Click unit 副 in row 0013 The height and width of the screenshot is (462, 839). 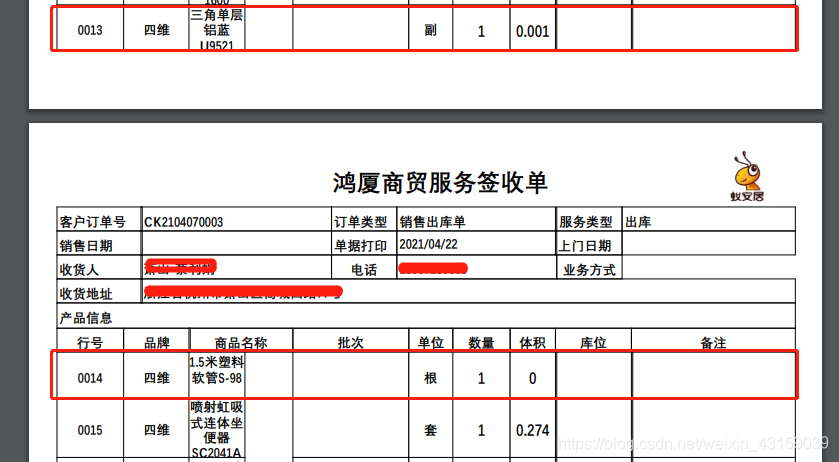(x=431, y=31)
